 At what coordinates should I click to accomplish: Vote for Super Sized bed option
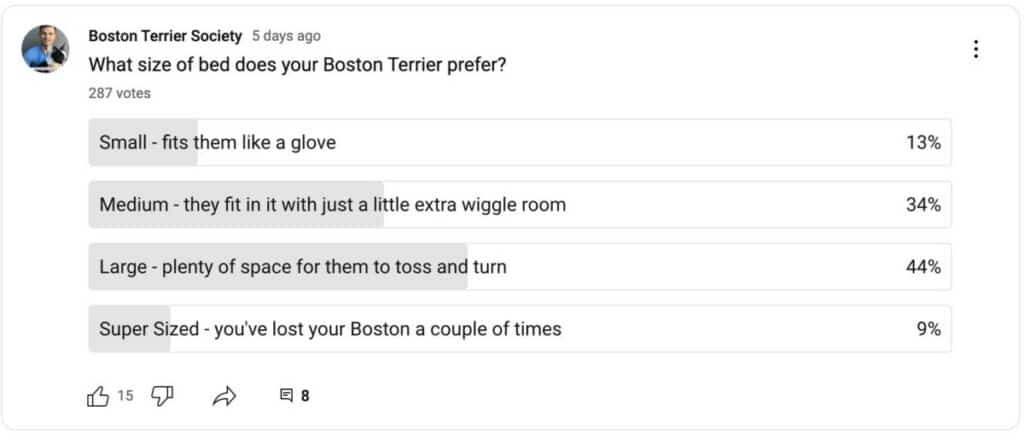pyautogui.click(x=520, y=328)
